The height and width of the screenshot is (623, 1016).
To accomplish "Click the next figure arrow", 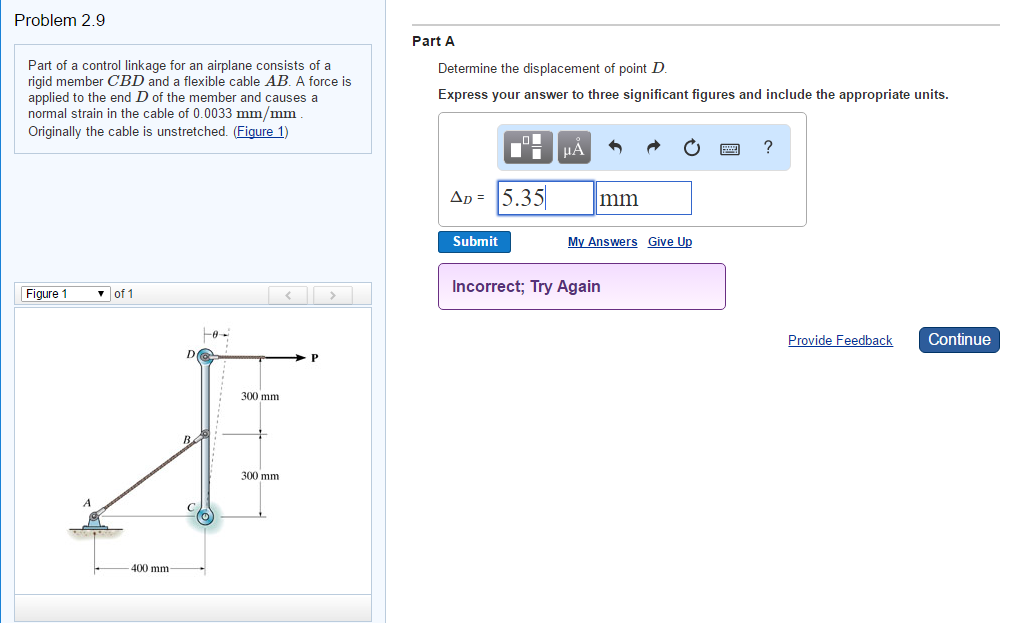I will point(332,294).
